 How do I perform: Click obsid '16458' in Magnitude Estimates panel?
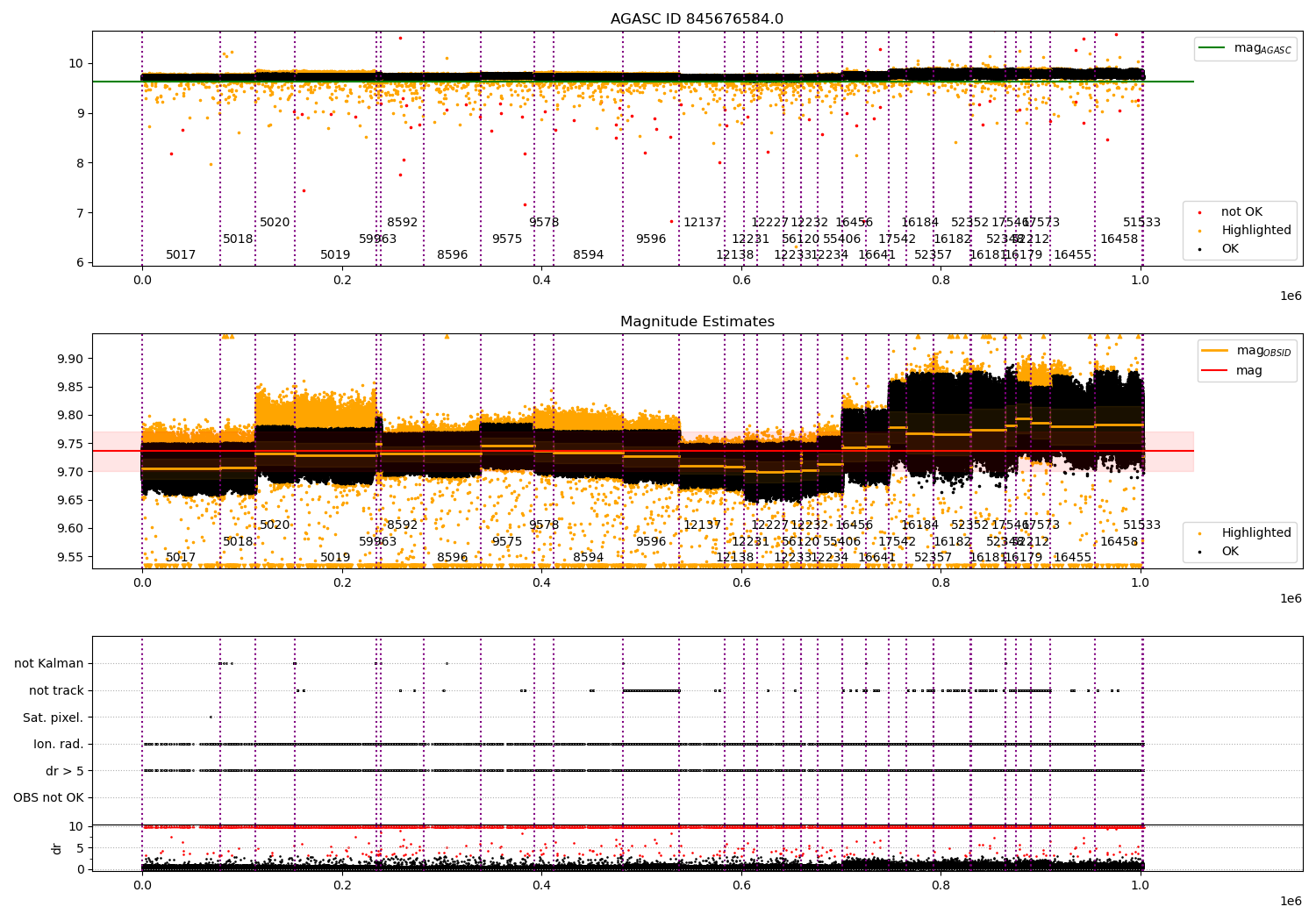pos(1119,542)
